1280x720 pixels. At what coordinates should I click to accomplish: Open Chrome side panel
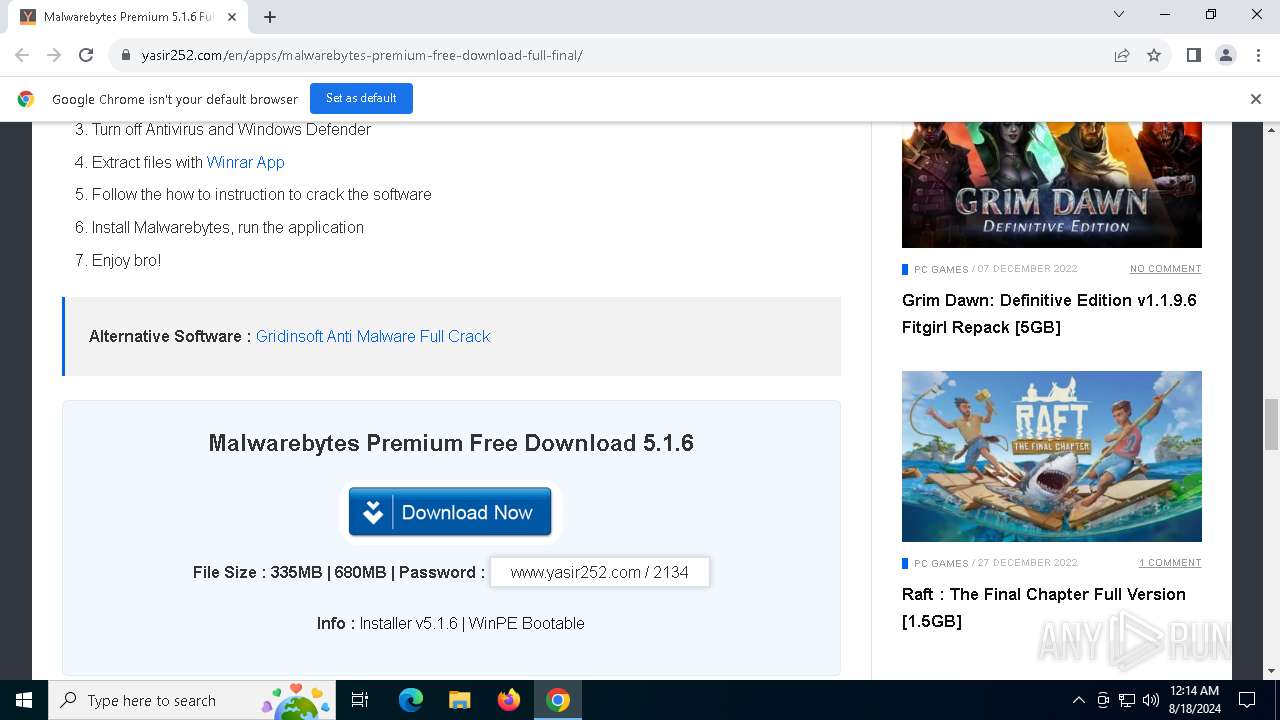[x=1193, y=55]
